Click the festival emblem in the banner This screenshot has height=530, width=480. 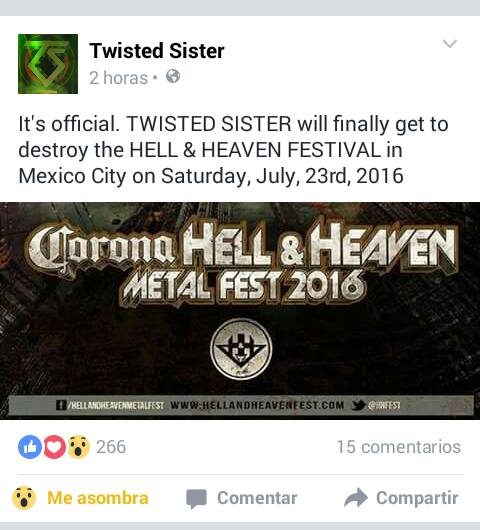[241, 349]
